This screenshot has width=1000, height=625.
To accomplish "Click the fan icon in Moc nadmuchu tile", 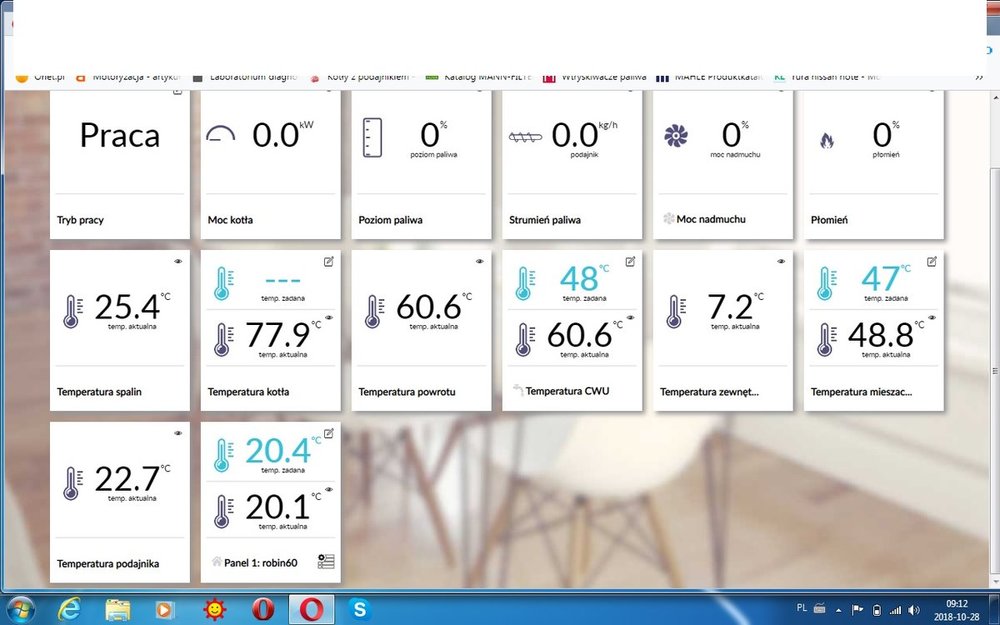I will pyautogui.click(x=676, y=137).
